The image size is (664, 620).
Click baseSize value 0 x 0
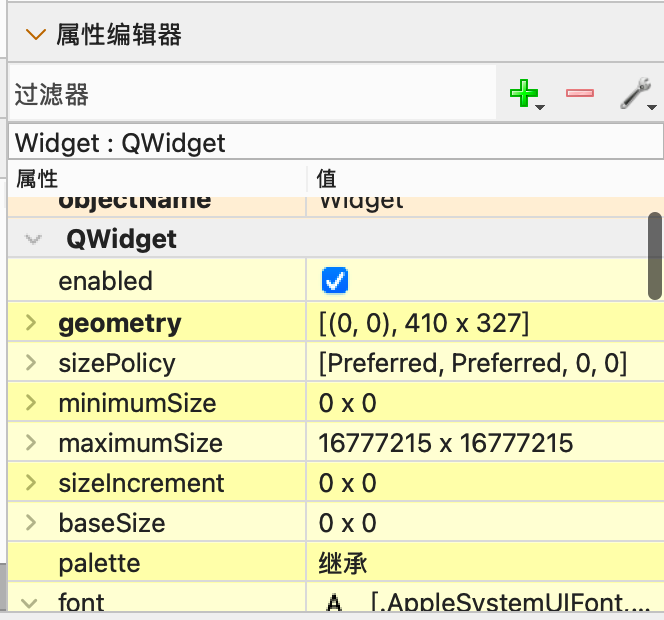click(348, 523)
